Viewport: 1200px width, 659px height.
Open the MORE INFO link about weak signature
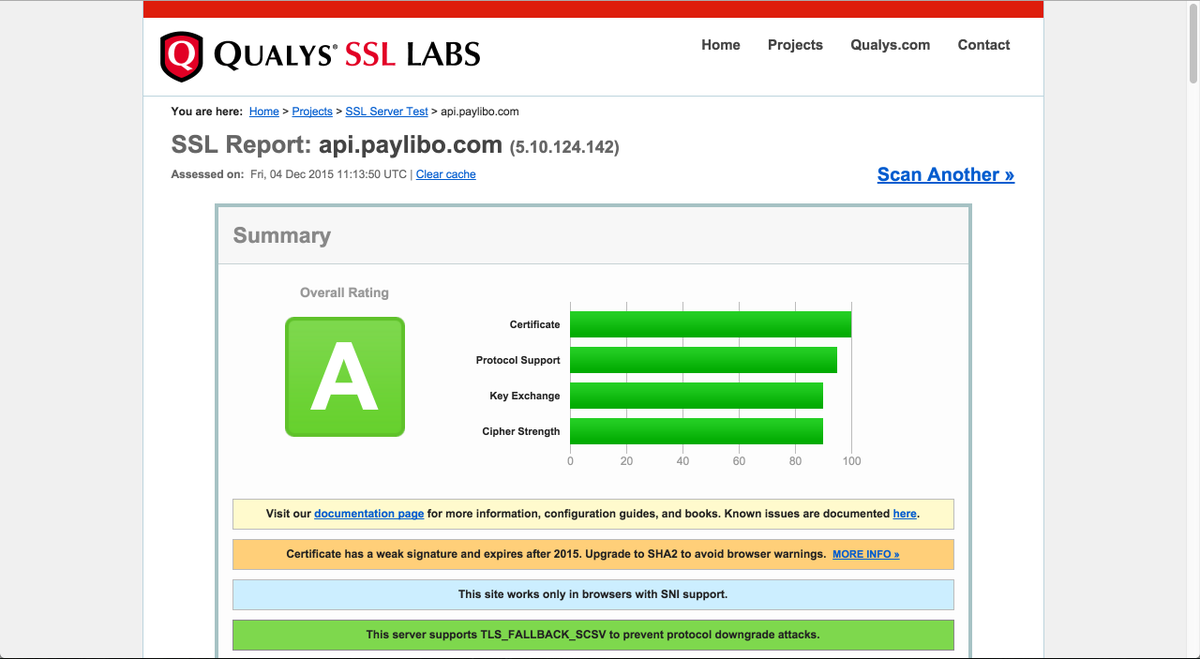pos(866,554)
